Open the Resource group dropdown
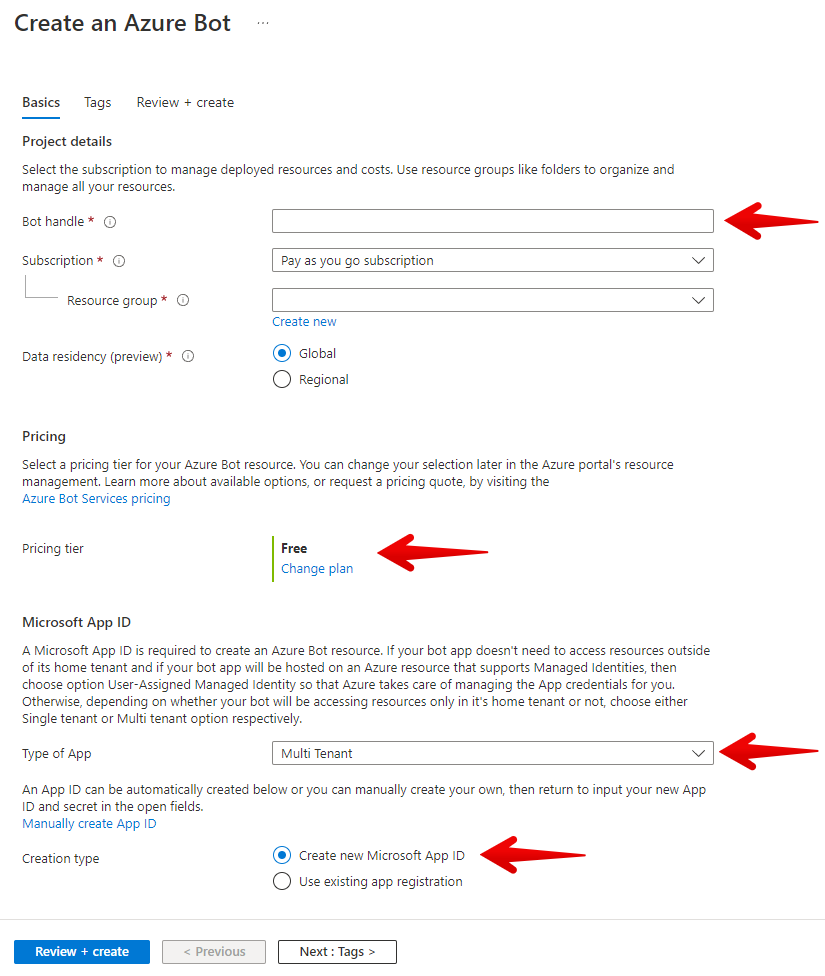 (493, 300)
